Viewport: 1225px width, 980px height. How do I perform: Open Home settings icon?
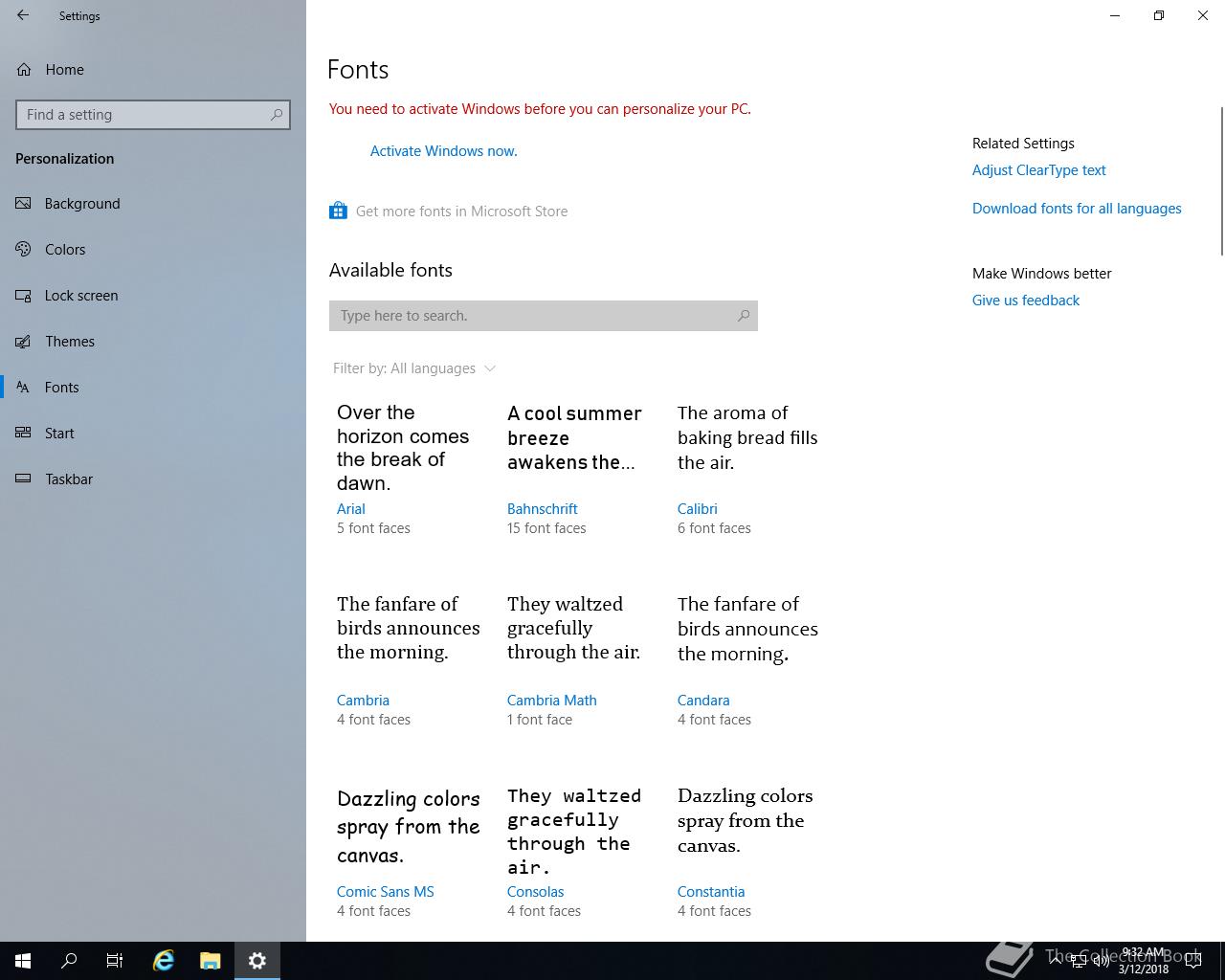23,69
